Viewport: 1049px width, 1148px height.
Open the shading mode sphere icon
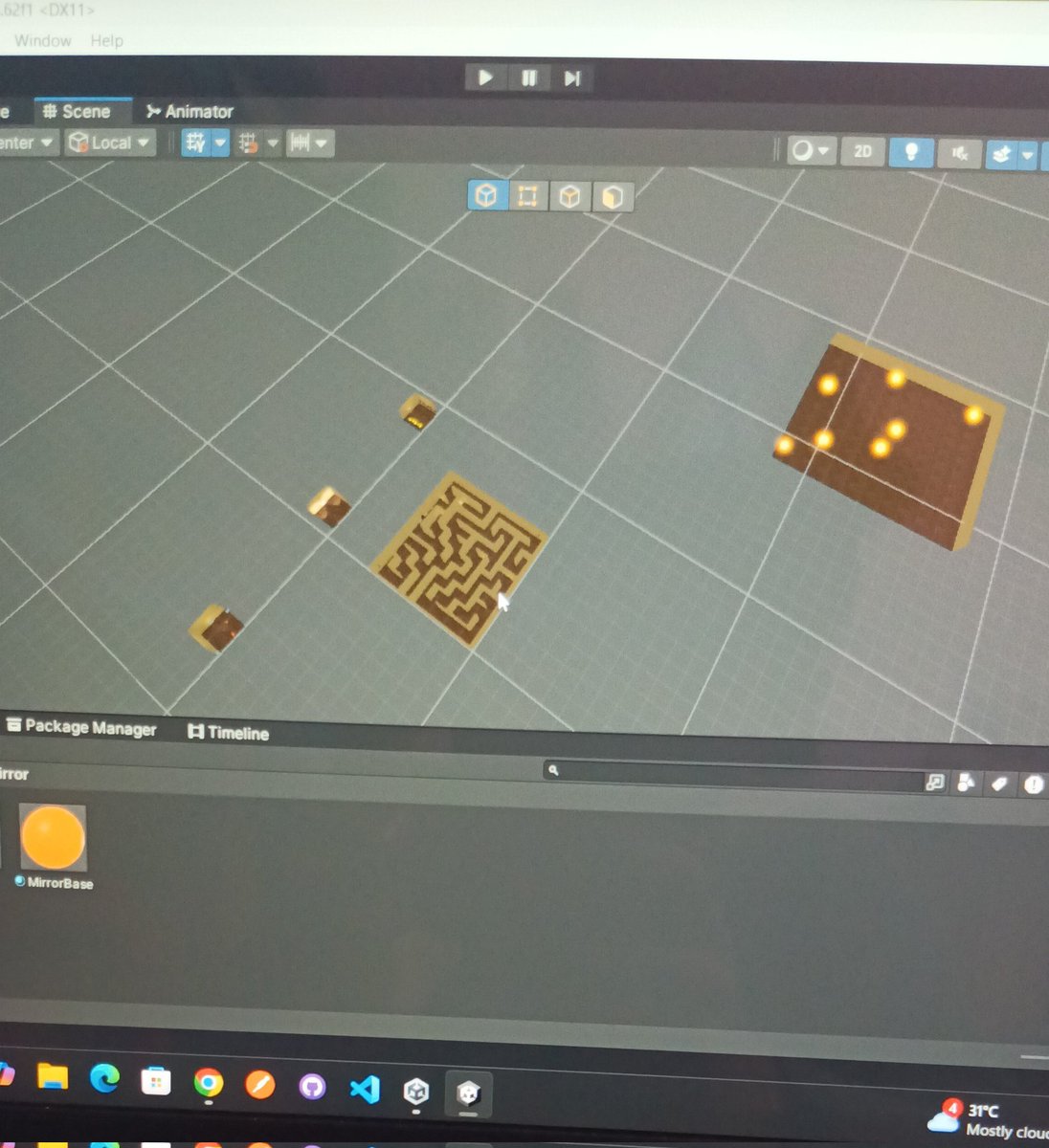point(802,151)
